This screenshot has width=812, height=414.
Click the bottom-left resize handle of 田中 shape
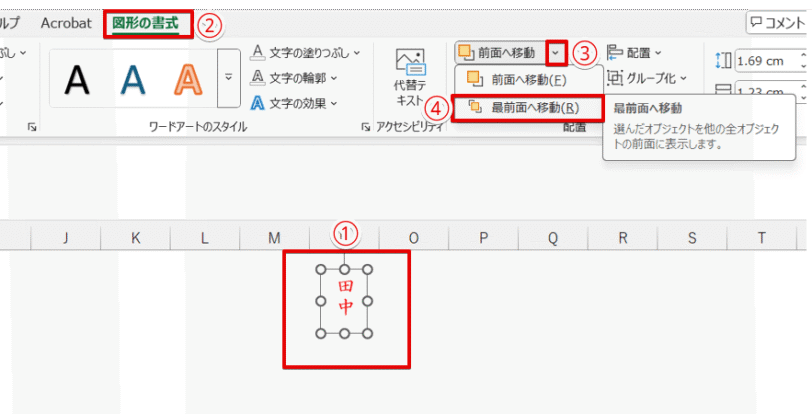coord(321,333)
